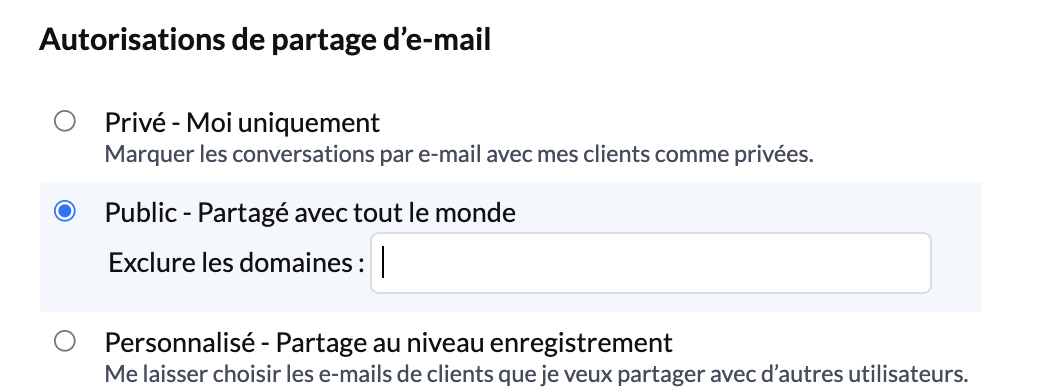1054x392 pixels.
Task: Click the 'Autorisations de partage d'e-mail' heading
Action: pyautogui.click(x=265, y=40)
